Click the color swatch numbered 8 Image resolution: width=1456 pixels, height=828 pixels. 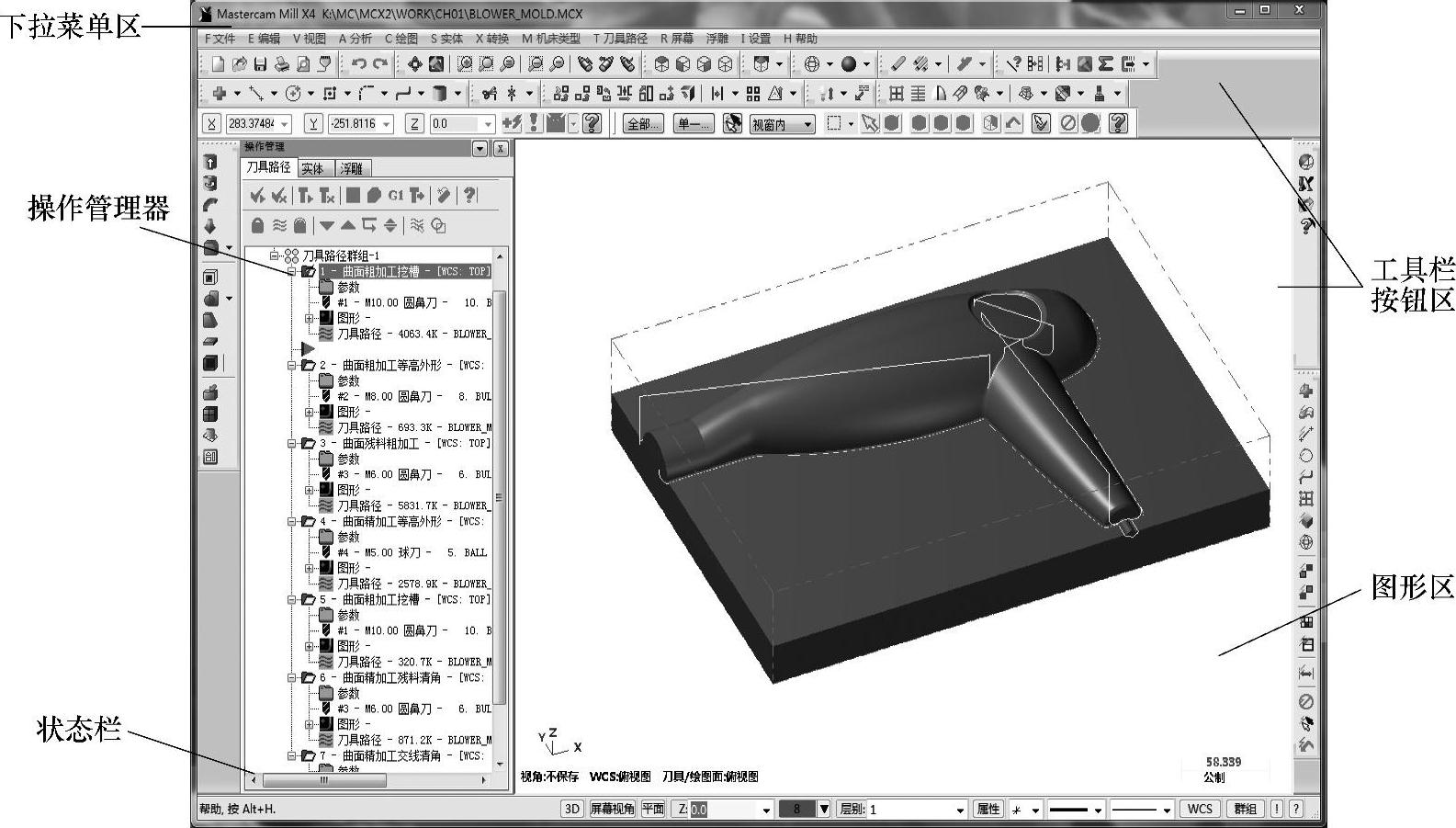coord(796,809)
